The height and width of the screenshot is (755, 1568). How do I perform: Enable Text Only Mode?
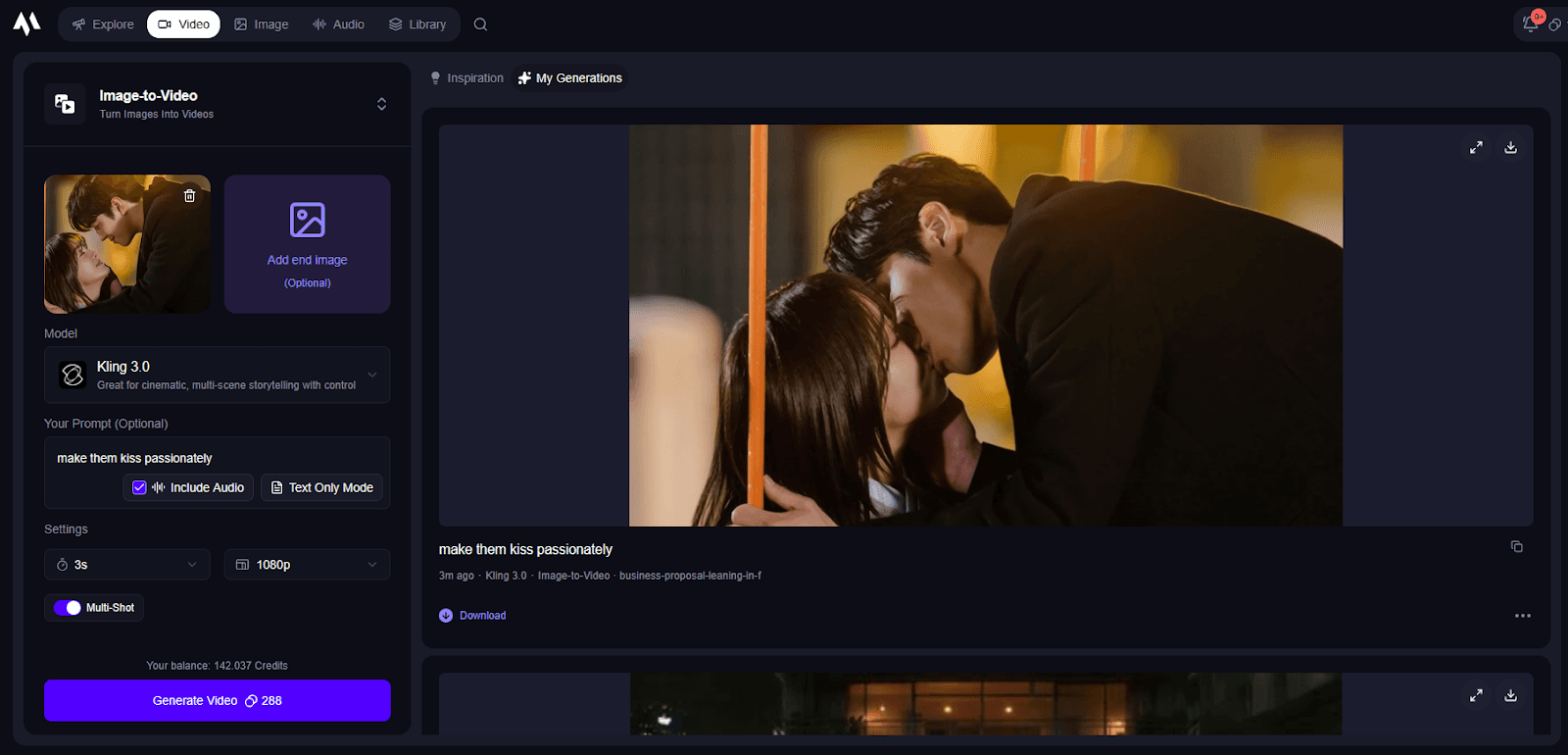tap(321, 487)
